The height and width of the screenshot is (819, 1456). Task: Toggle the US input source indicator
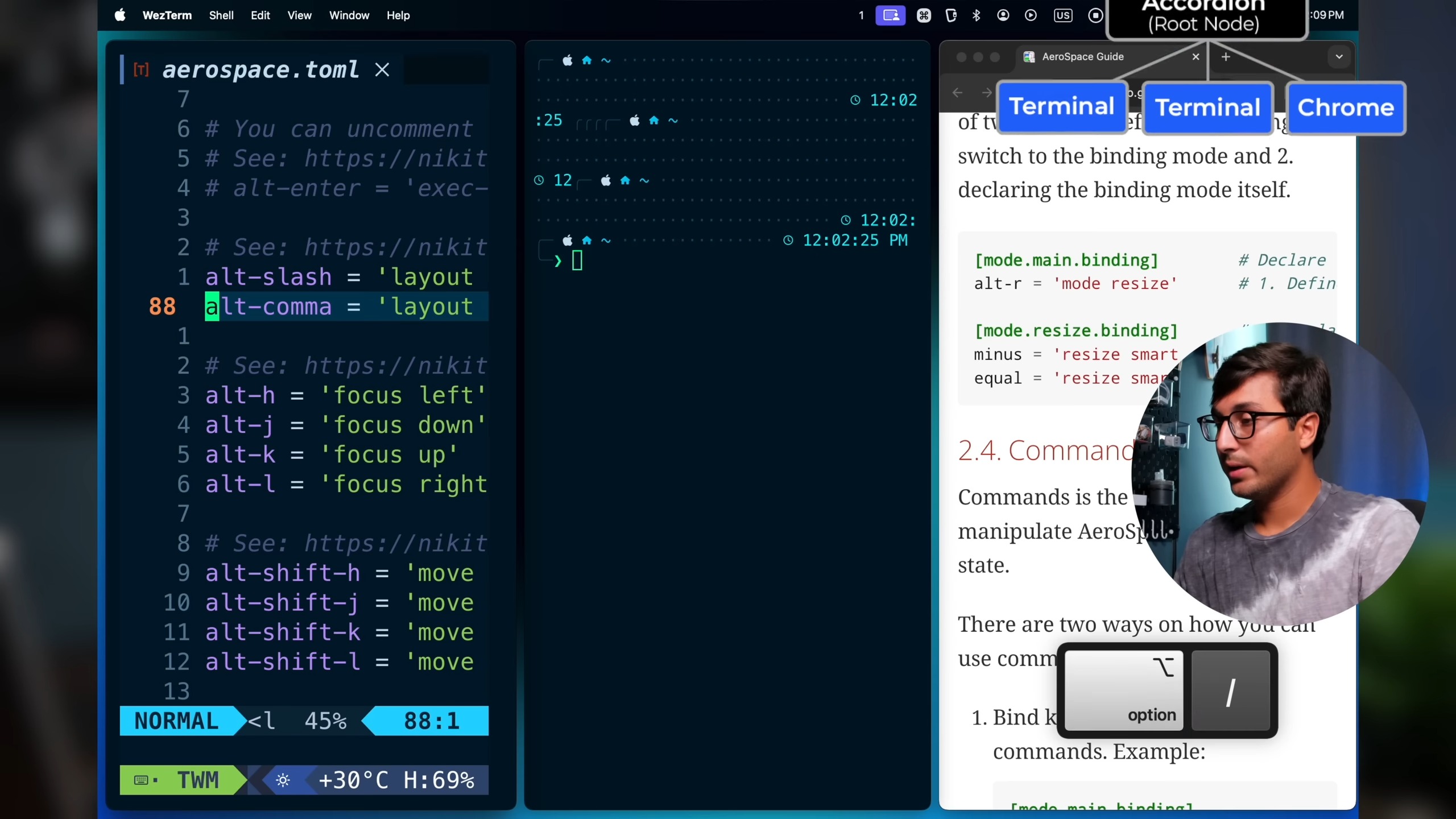(1062, 15)
